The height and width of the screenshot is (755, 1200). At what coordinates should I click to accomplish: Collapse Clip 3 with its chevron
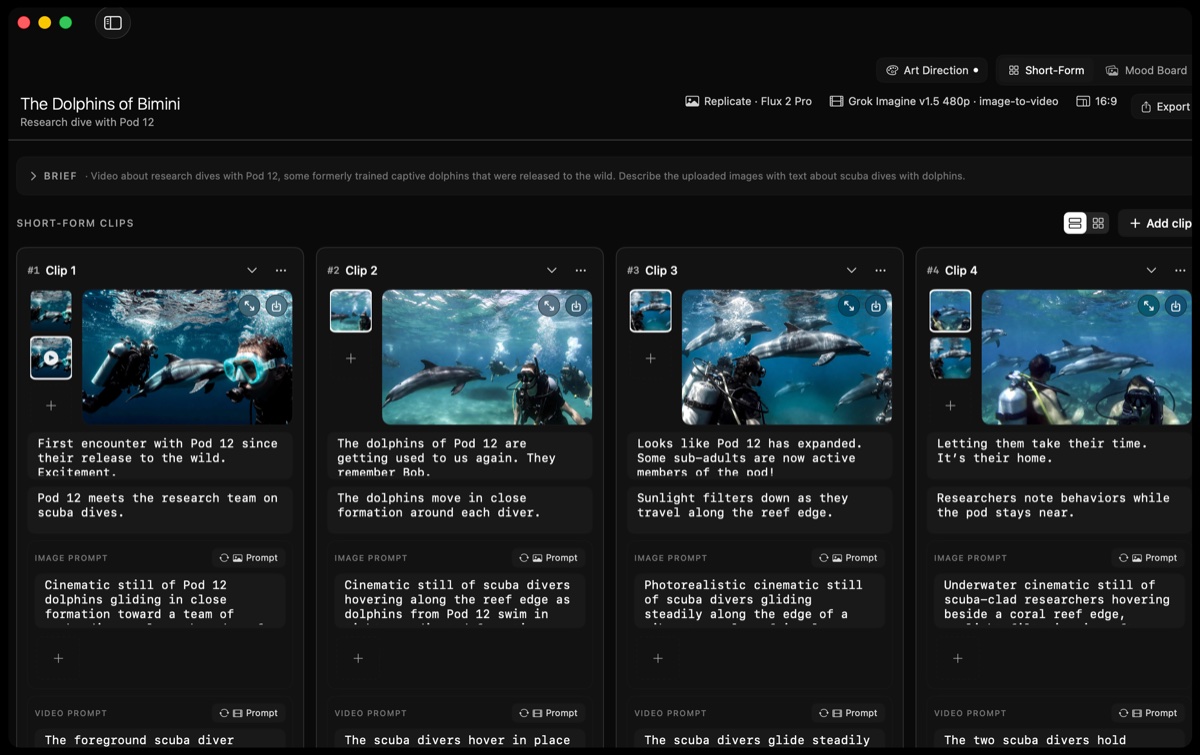pyautogui.click(x=852, y=271)
